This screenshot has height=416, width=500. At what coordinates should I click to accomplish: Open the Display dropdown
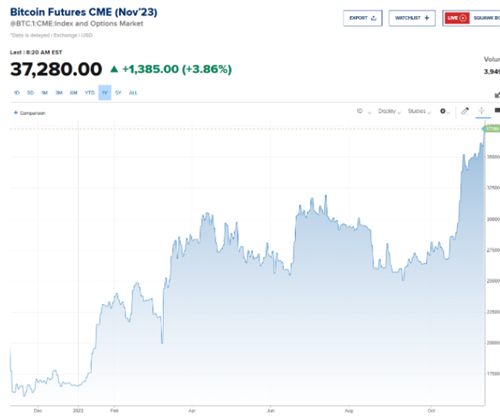389,111
